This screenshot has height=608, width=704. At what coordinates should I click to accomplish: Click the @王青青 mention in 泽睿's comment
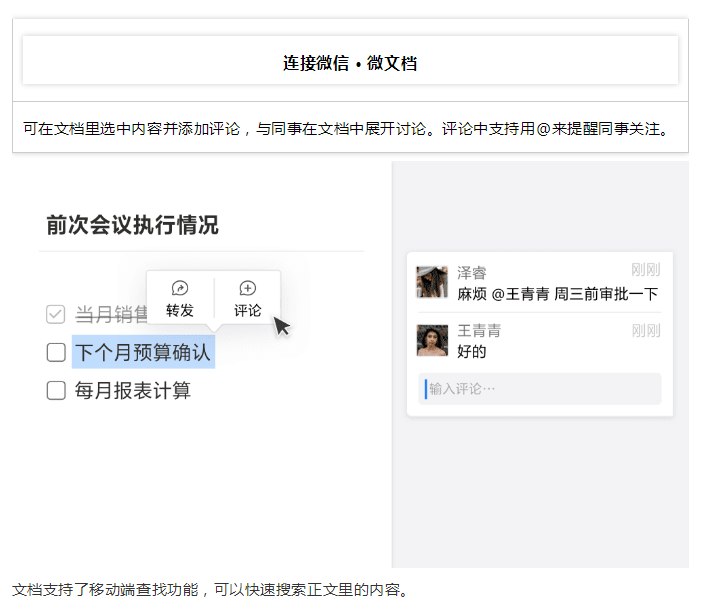point(520,295)
